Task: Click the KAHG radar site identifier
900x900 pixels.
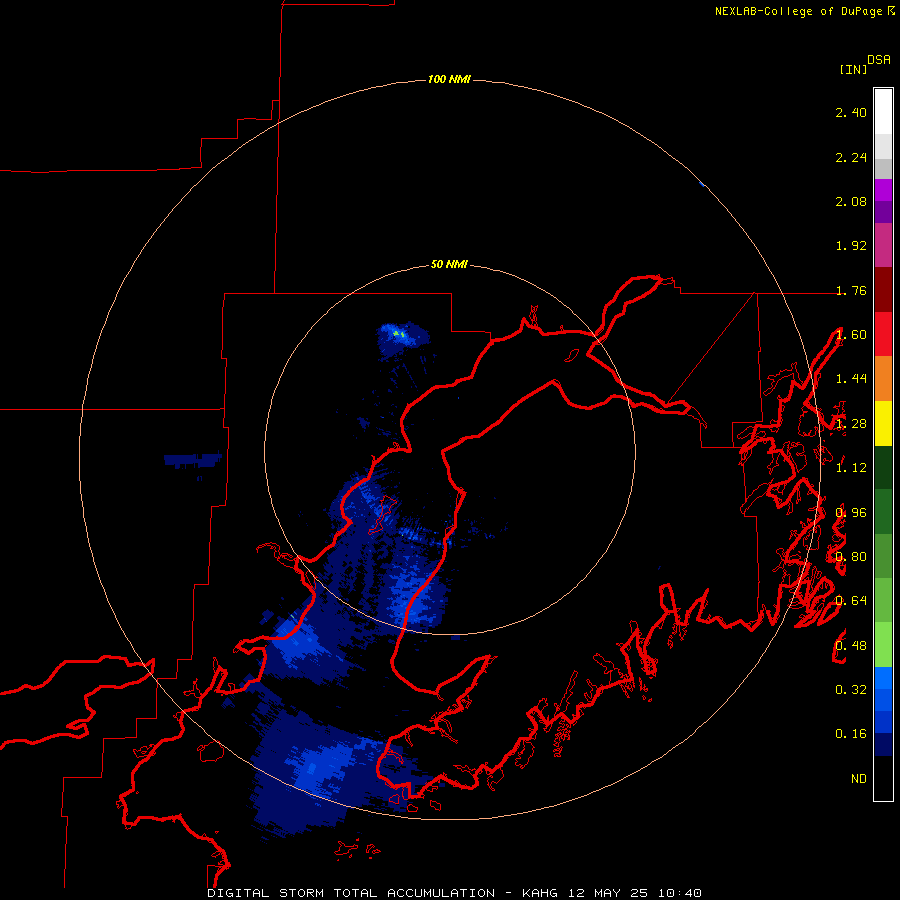Action: click(540, 893)
